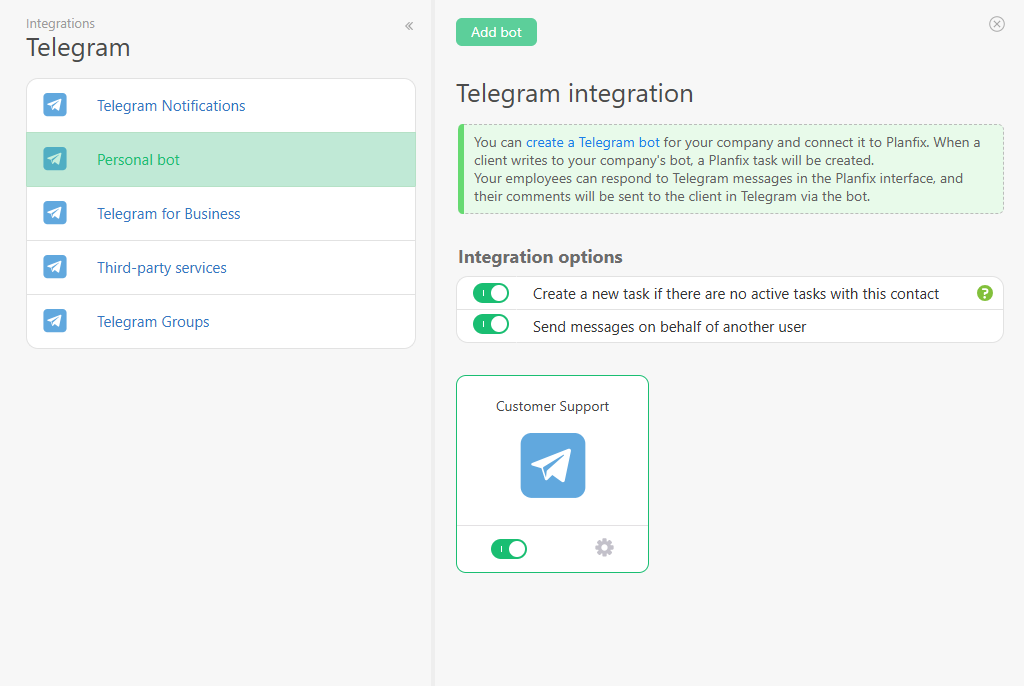Viewport: 1024px width, 686px height.
Task: Disable the Customer Support bot switch
Action: [509, 549]
